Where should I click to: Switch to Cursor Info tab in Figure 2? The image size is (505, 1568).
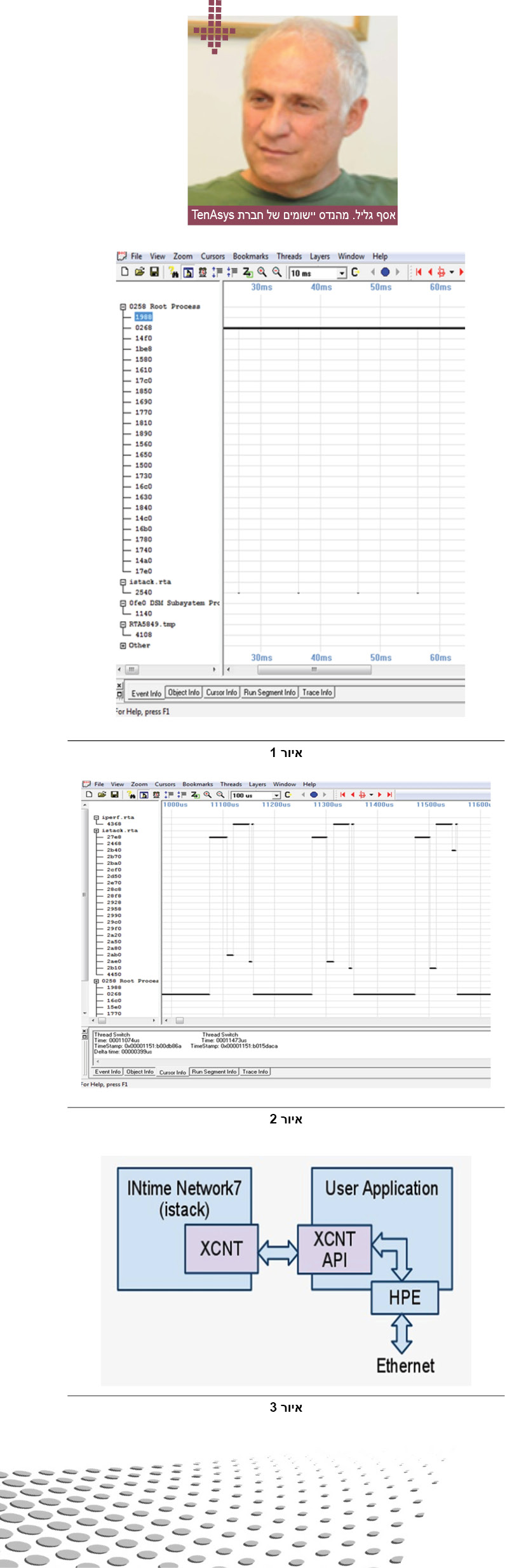[172, 1072]
